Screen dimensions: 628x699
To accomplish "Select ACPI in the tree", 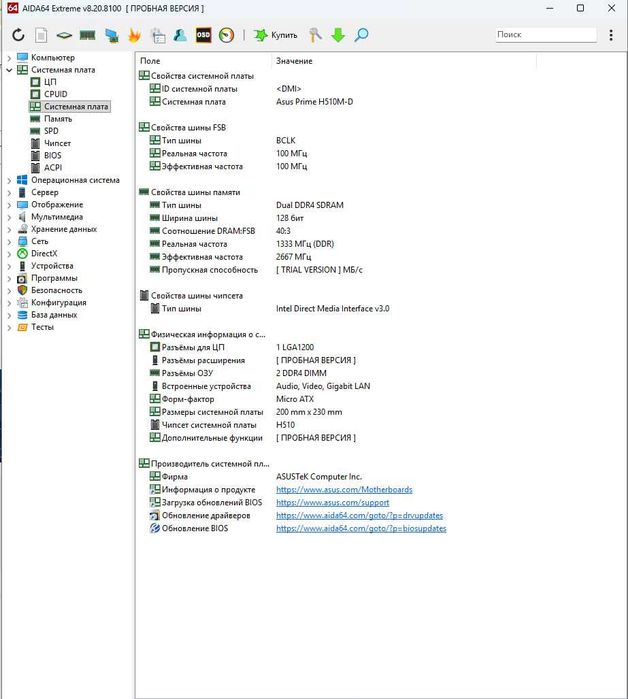I will tap(53, 168).
